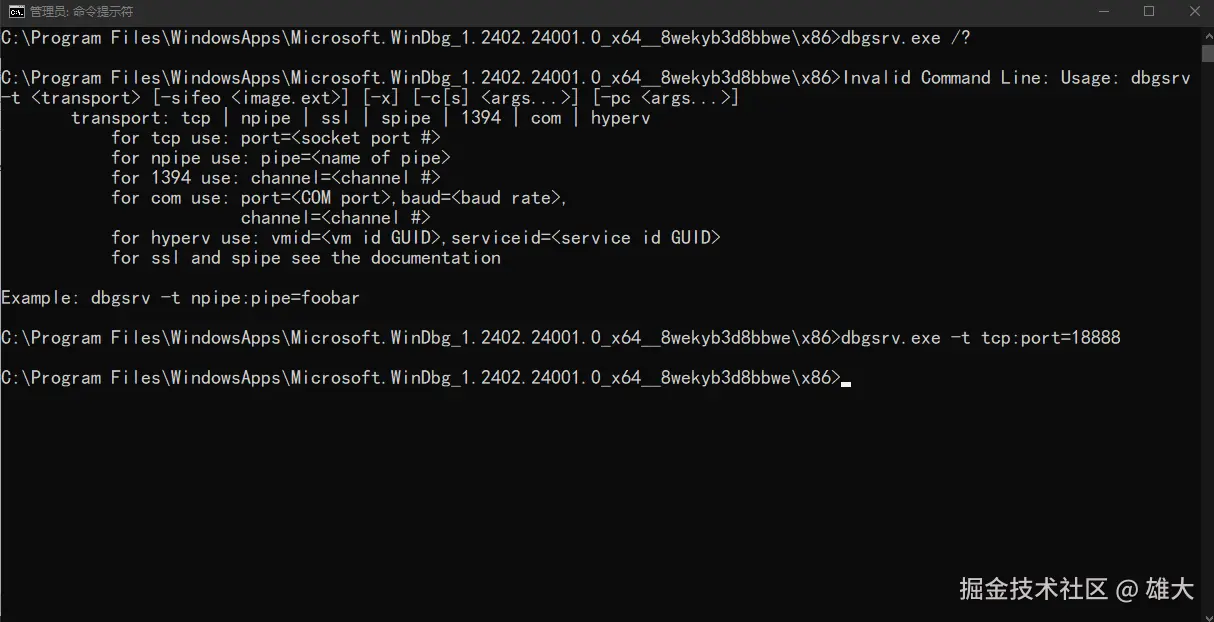Click the title bar text 管理员: 命令提示符

click(82, 12)
